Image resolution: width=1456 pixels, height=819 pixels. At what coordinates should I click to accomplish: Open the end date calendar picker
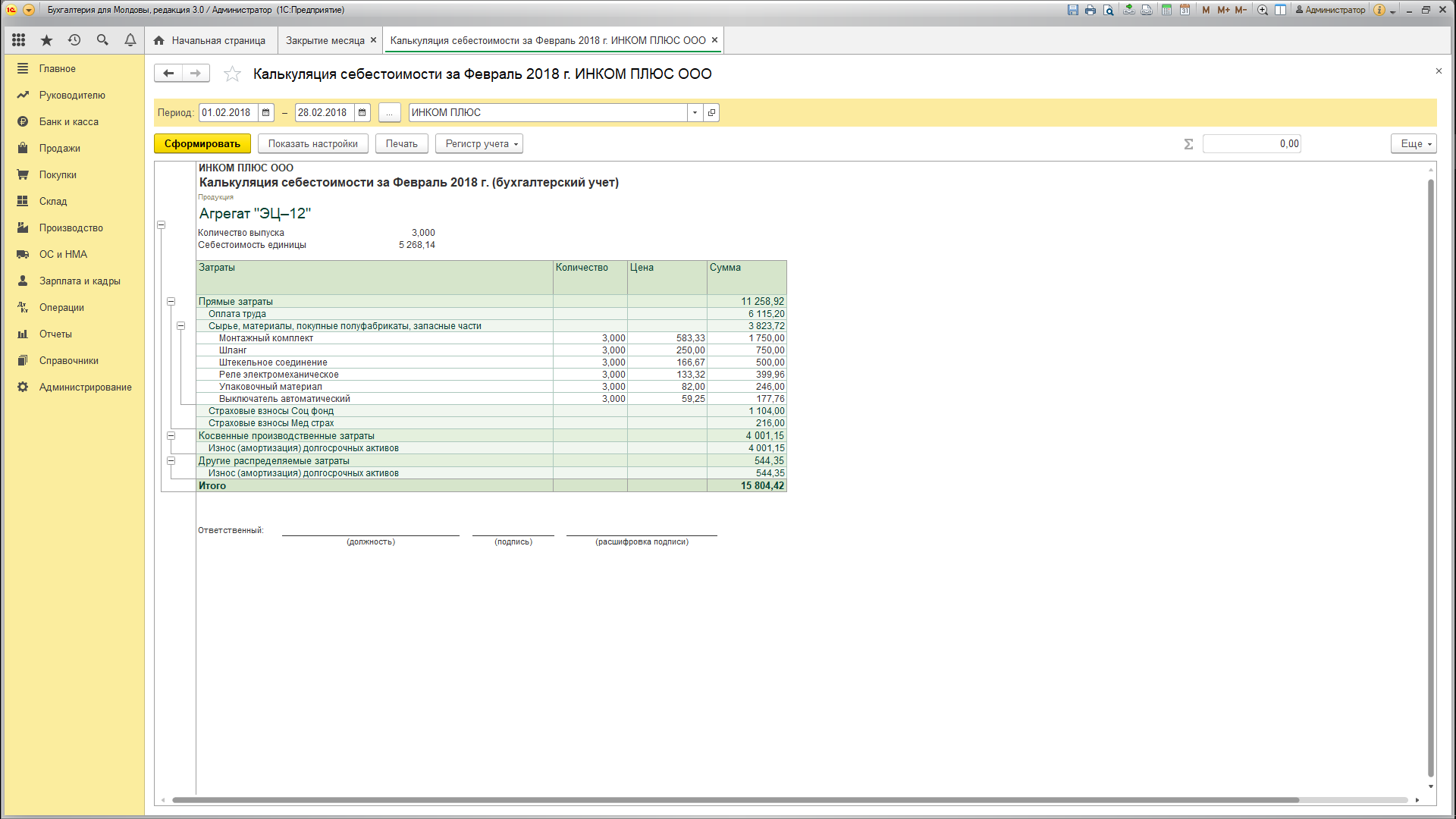362,112
